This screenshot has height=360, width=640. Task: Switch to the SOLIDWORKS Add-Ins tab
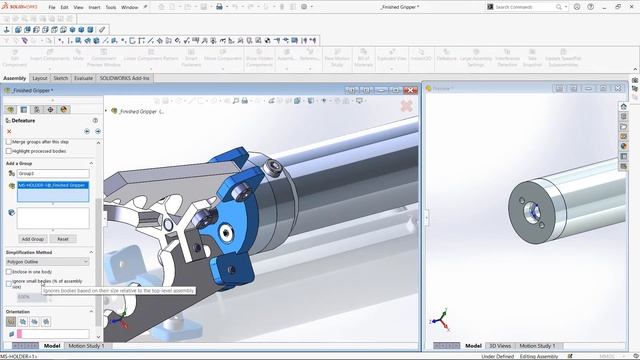(124, 78)
